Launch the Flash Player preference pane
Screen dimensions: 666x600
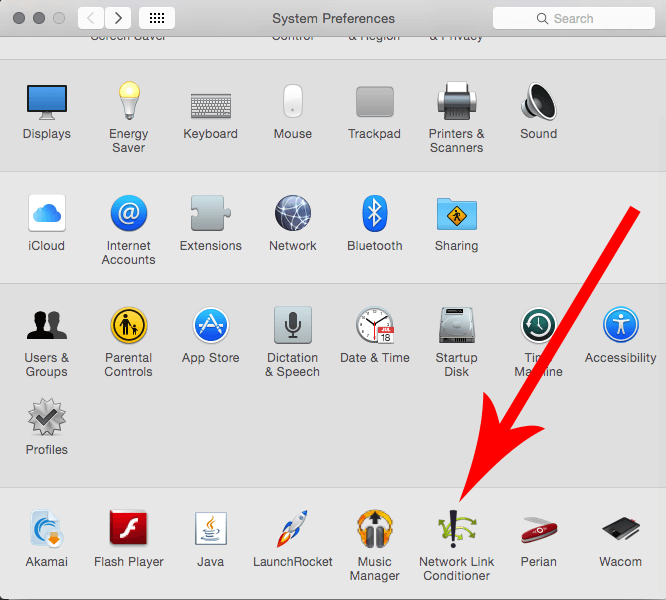point(128,529)
